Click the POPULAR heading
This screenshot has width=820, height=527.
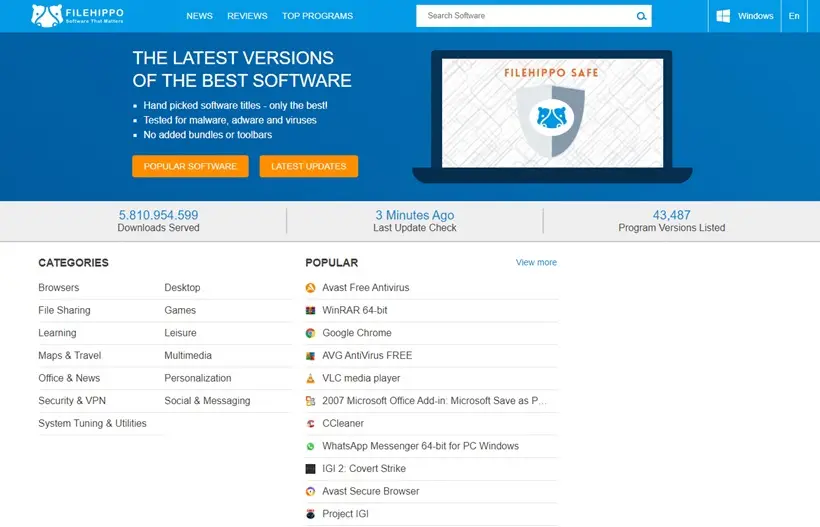tap(332, 262)
